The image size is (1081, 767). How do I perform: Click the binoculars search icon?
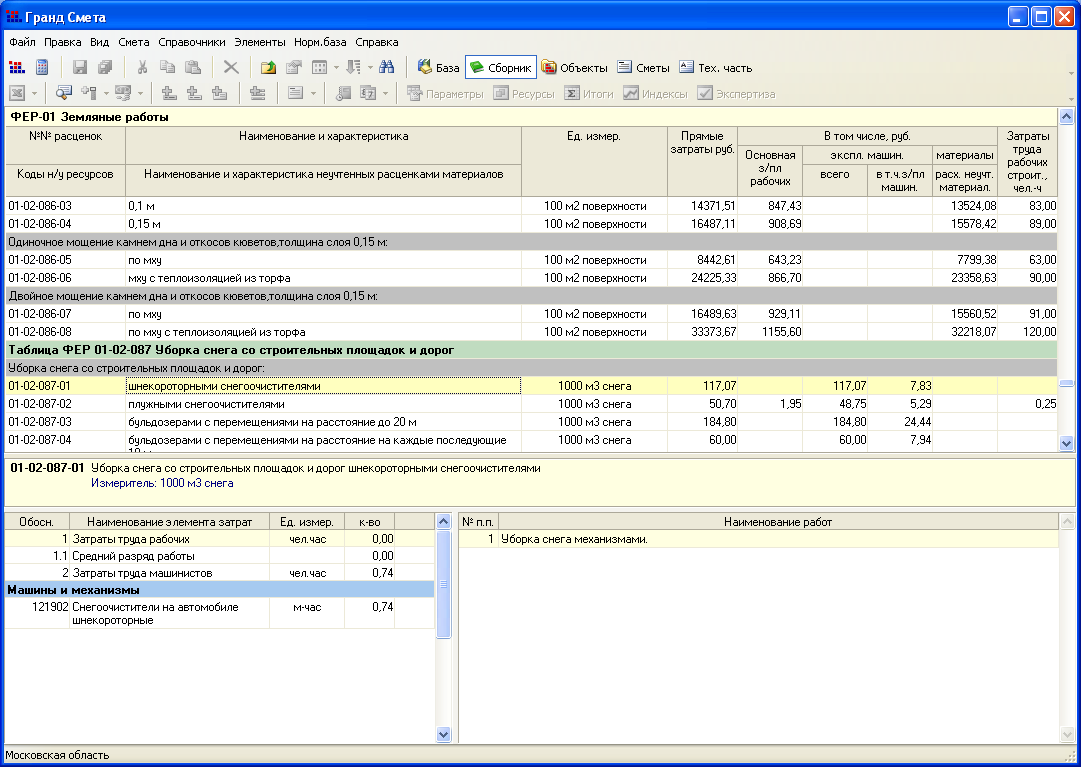click(x=386, y=68)
